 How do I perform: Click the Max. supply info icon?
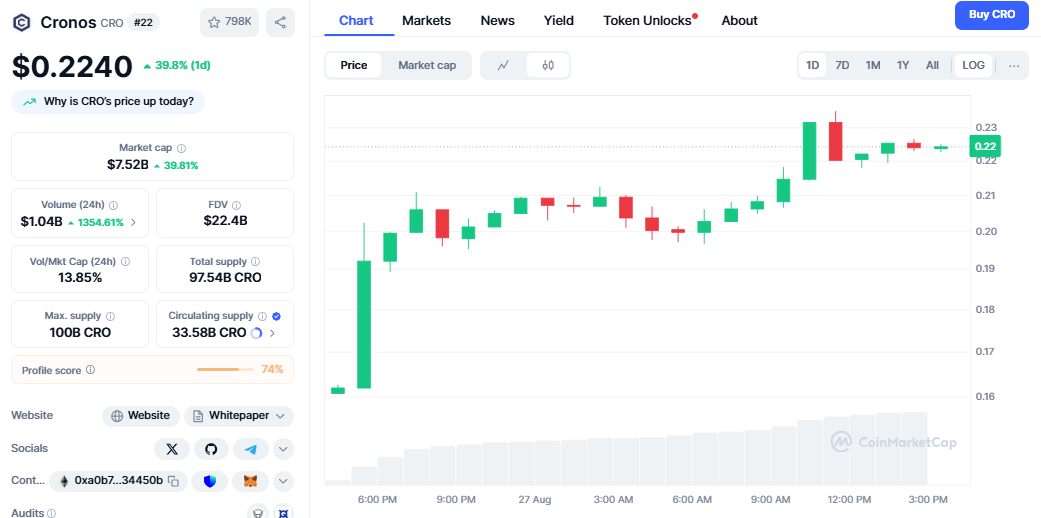pos(110,317)
